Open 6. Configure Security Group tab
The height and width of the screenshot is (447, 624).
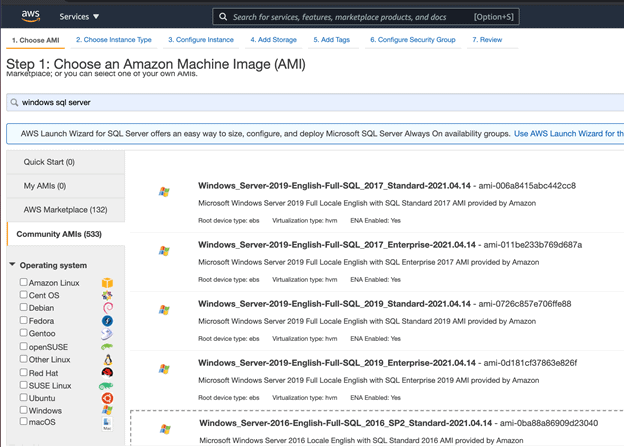413,40
